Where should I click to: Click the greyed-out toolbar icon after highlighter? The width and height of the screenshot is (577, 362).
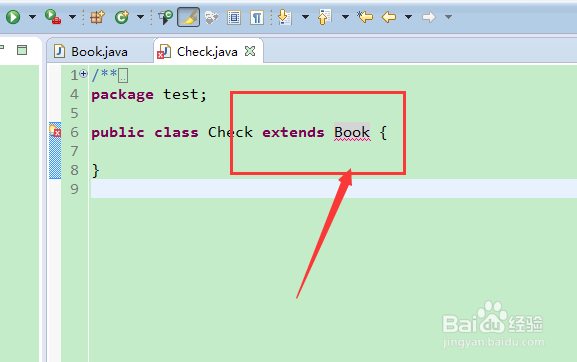pyautogui.click(x=211, y=17)
